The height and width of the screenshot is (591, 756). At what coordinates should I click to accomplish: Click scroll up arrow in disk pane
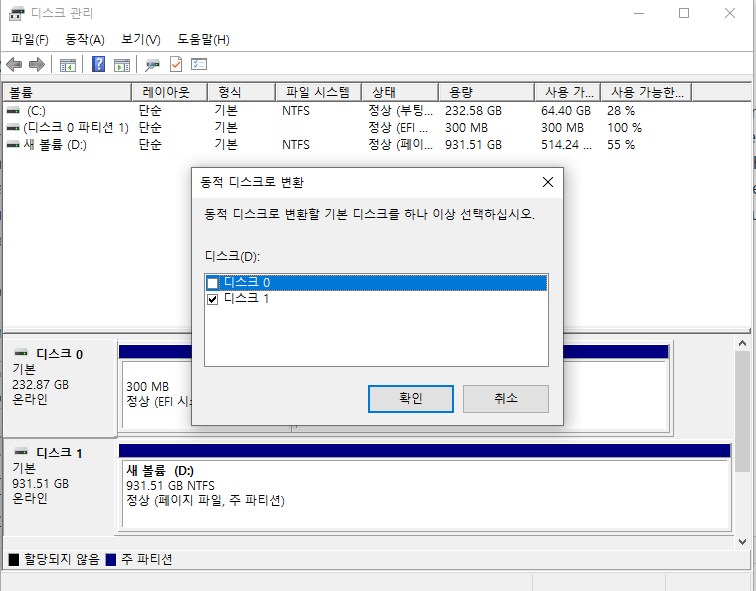coord(742,344)
